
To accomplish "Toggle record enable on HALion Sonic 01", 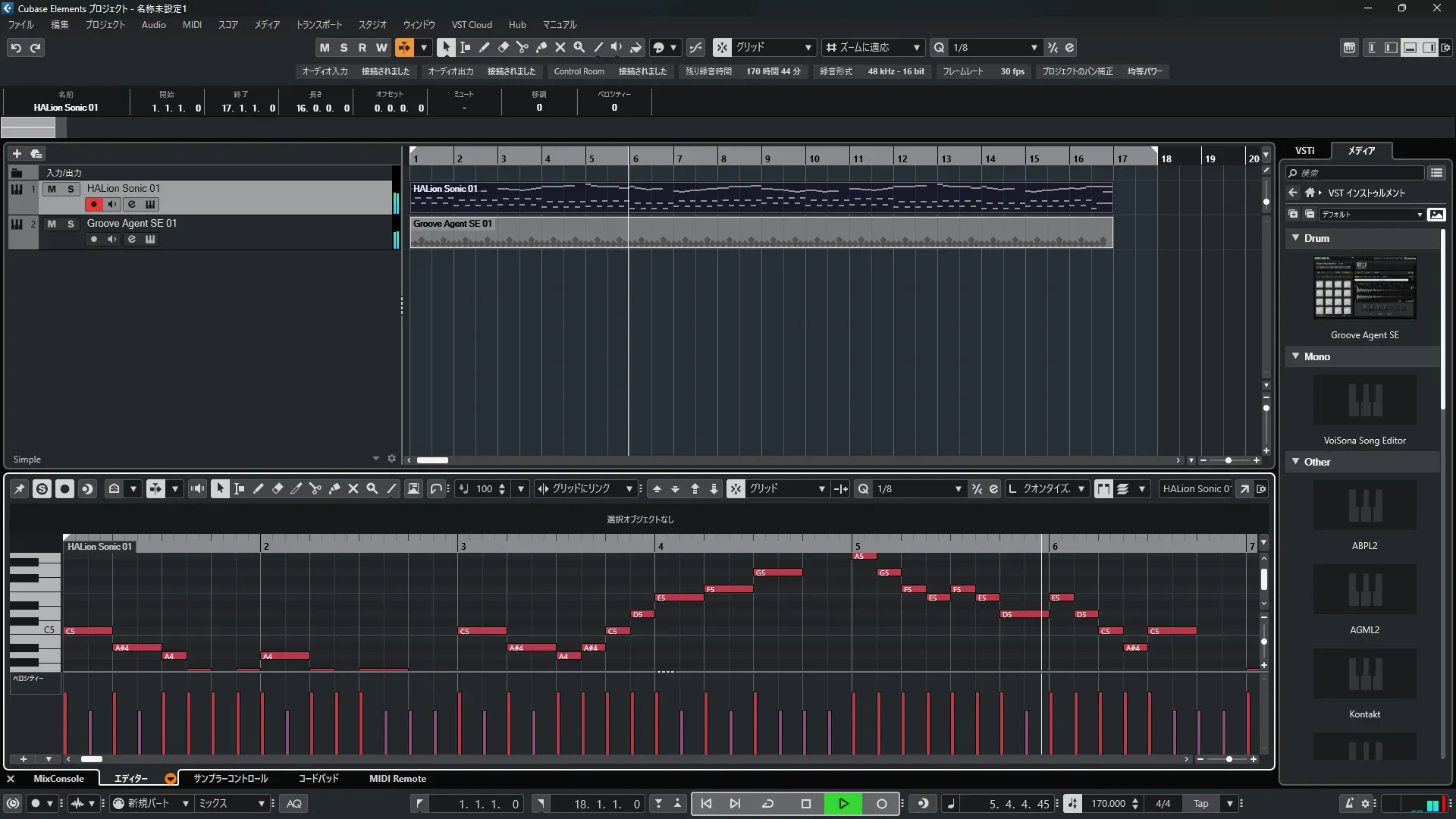I will 93,204.
